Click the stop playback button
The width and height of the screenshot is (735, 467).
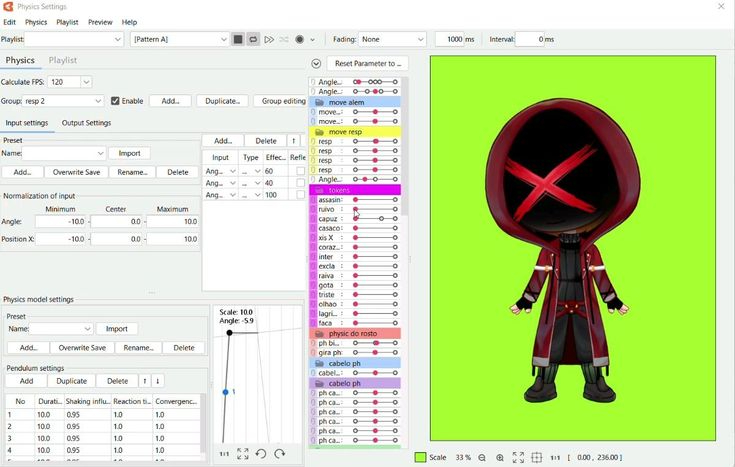pos(238,40)
